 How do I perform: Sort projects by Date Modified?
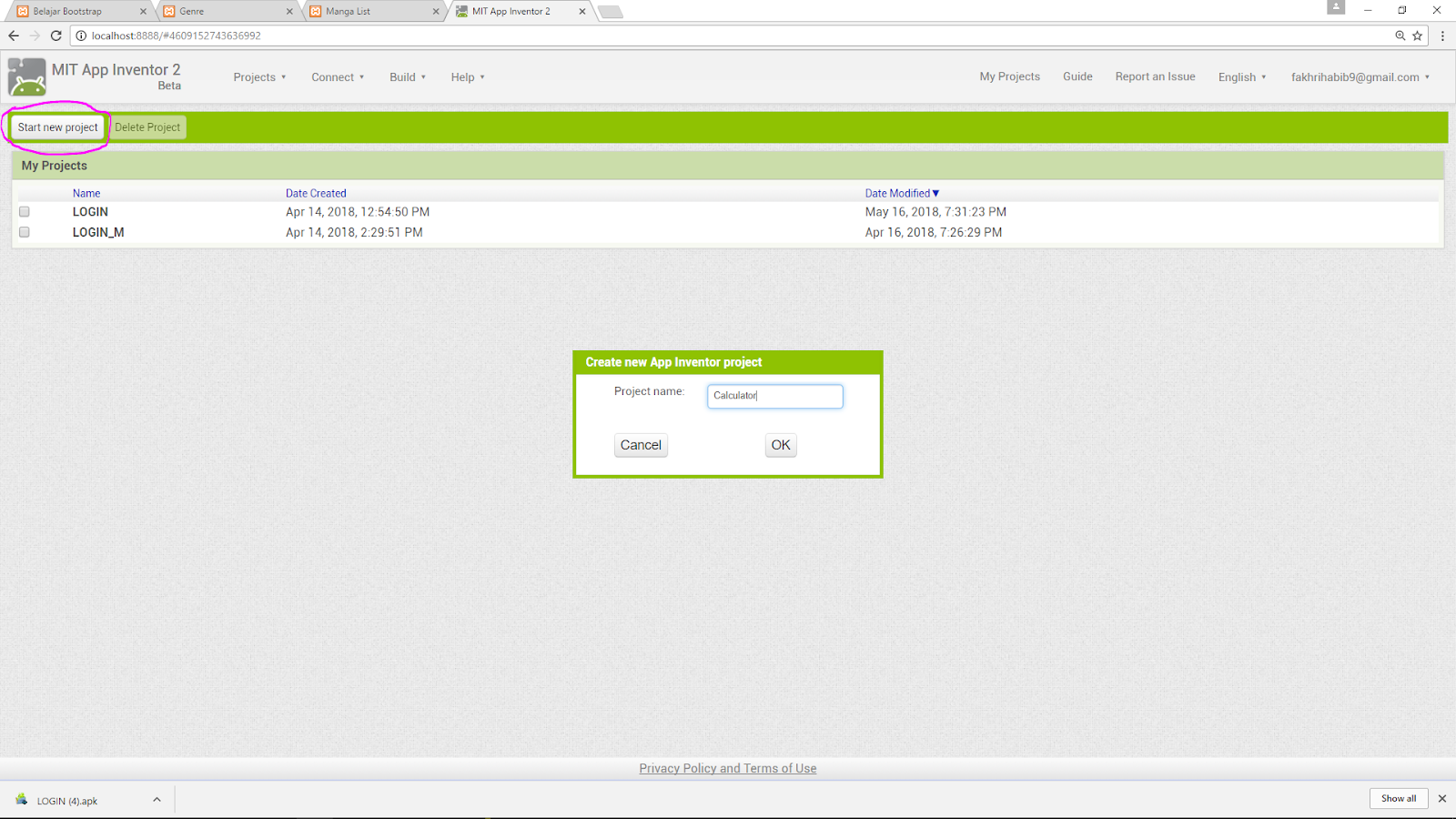click(902, 193)
